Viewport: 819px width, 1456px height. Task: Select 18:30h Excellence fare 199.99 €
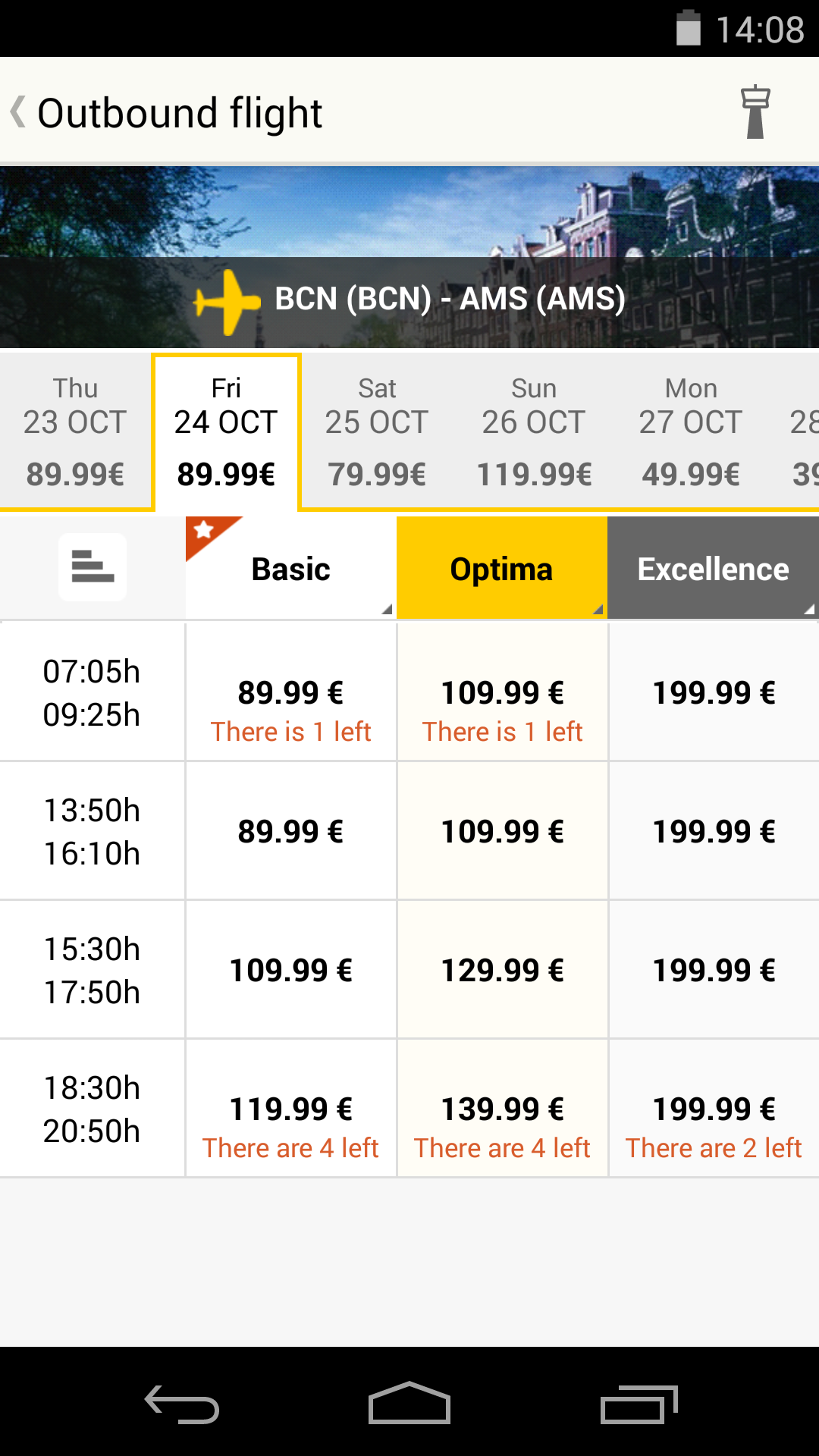[714, 1109]
